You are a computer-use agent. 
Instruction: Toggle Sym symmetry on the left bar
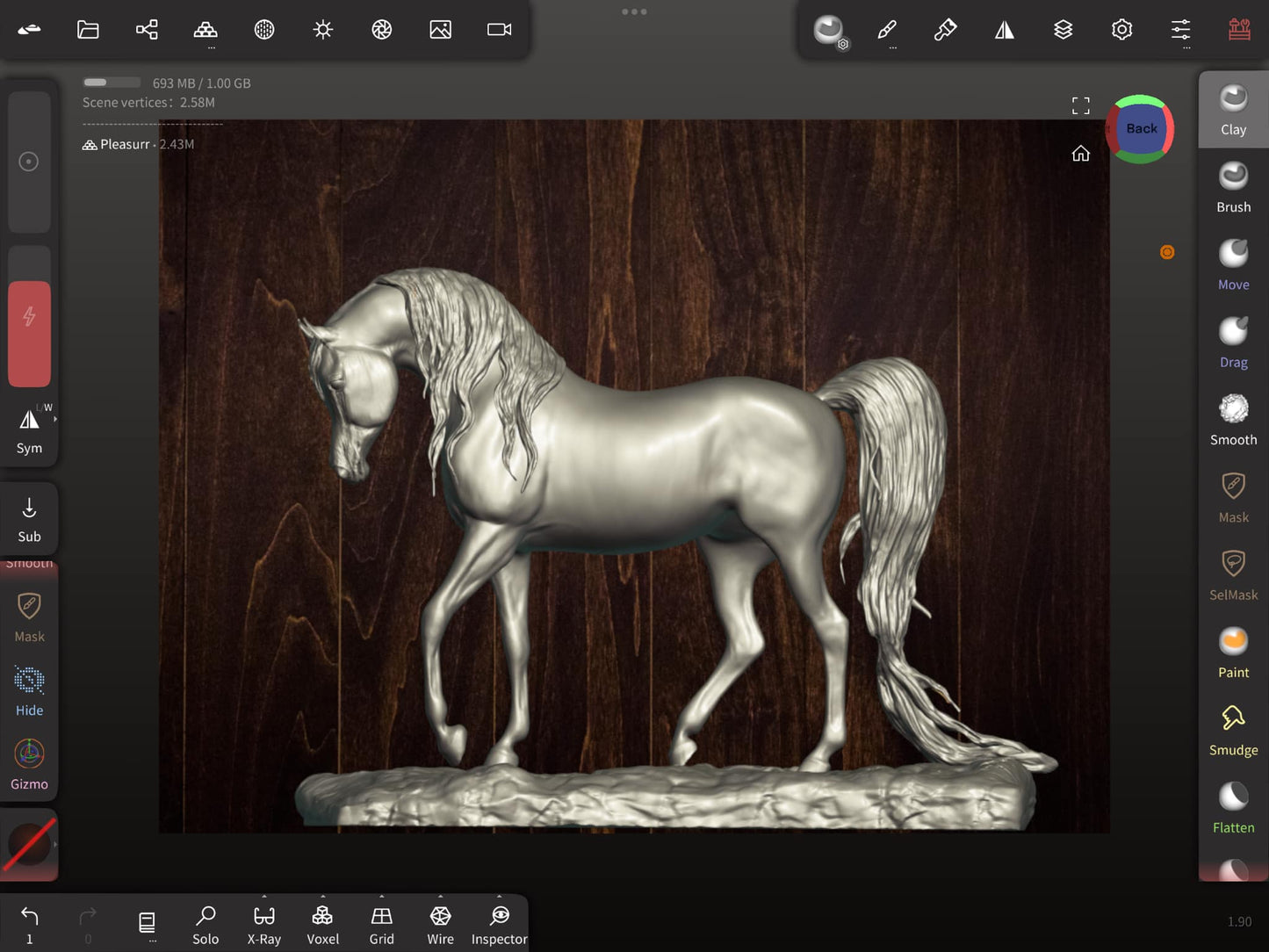coord(29,430)
